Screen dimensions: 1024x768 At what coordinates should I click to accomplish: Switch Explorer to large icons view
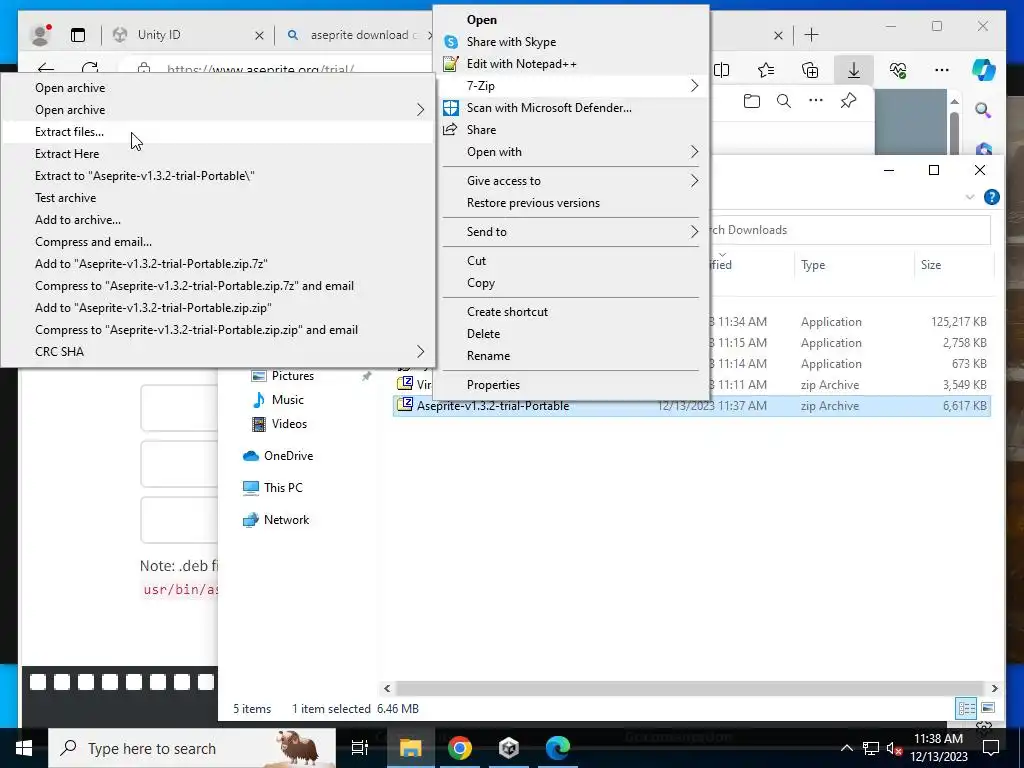[x=988, y=708]
